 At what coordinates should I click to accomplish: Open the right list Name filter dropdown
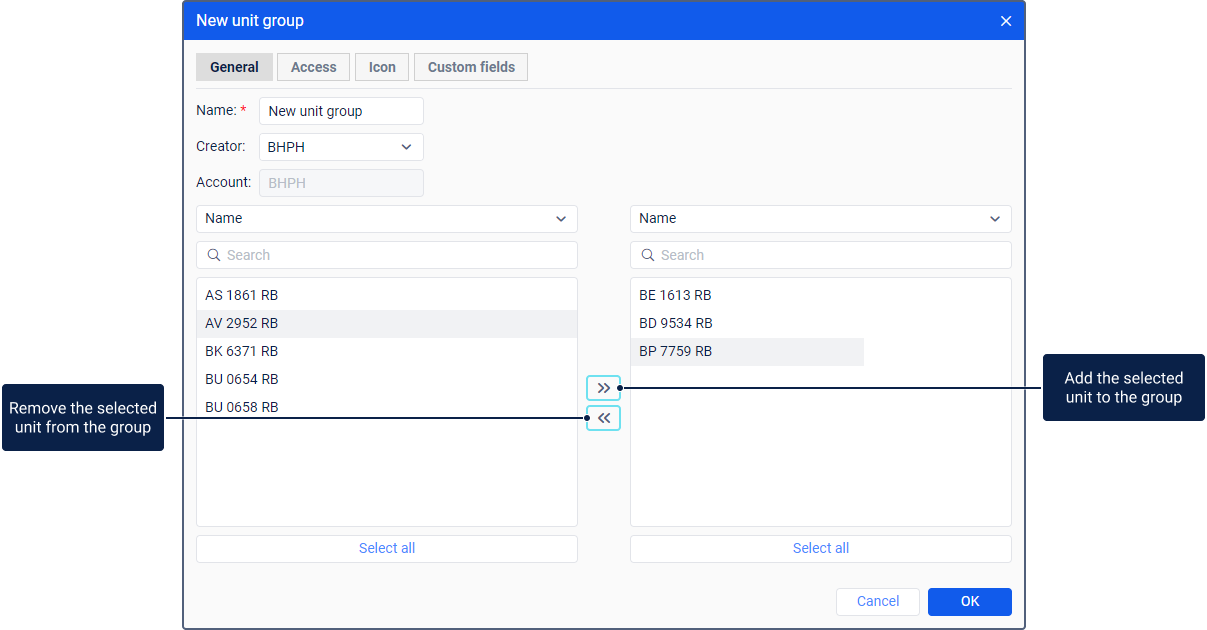[821, 219]
